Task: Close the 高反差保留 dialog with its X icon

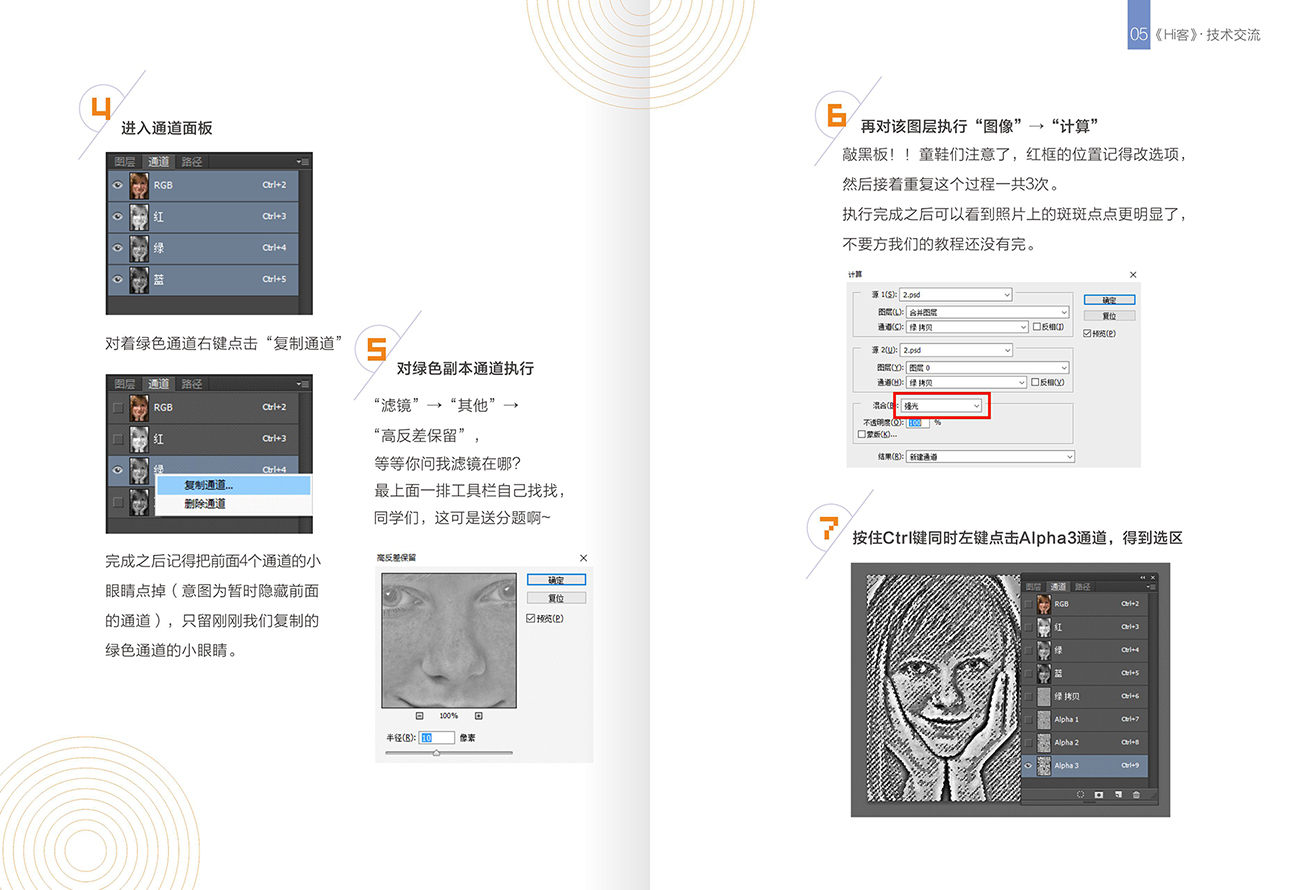Action: click(583, 558)
